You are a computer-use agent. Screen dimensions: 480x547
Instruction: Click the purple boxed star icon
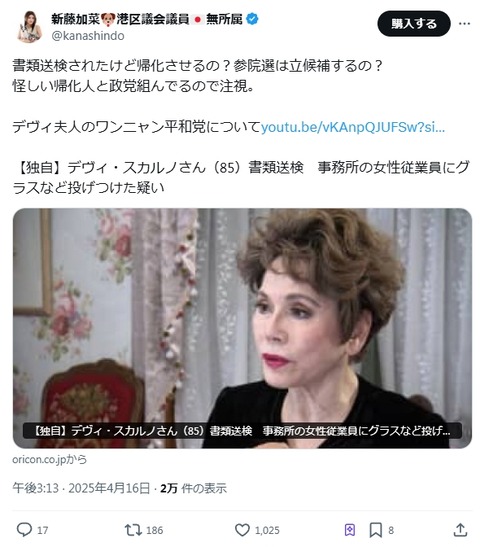point(350,531)
